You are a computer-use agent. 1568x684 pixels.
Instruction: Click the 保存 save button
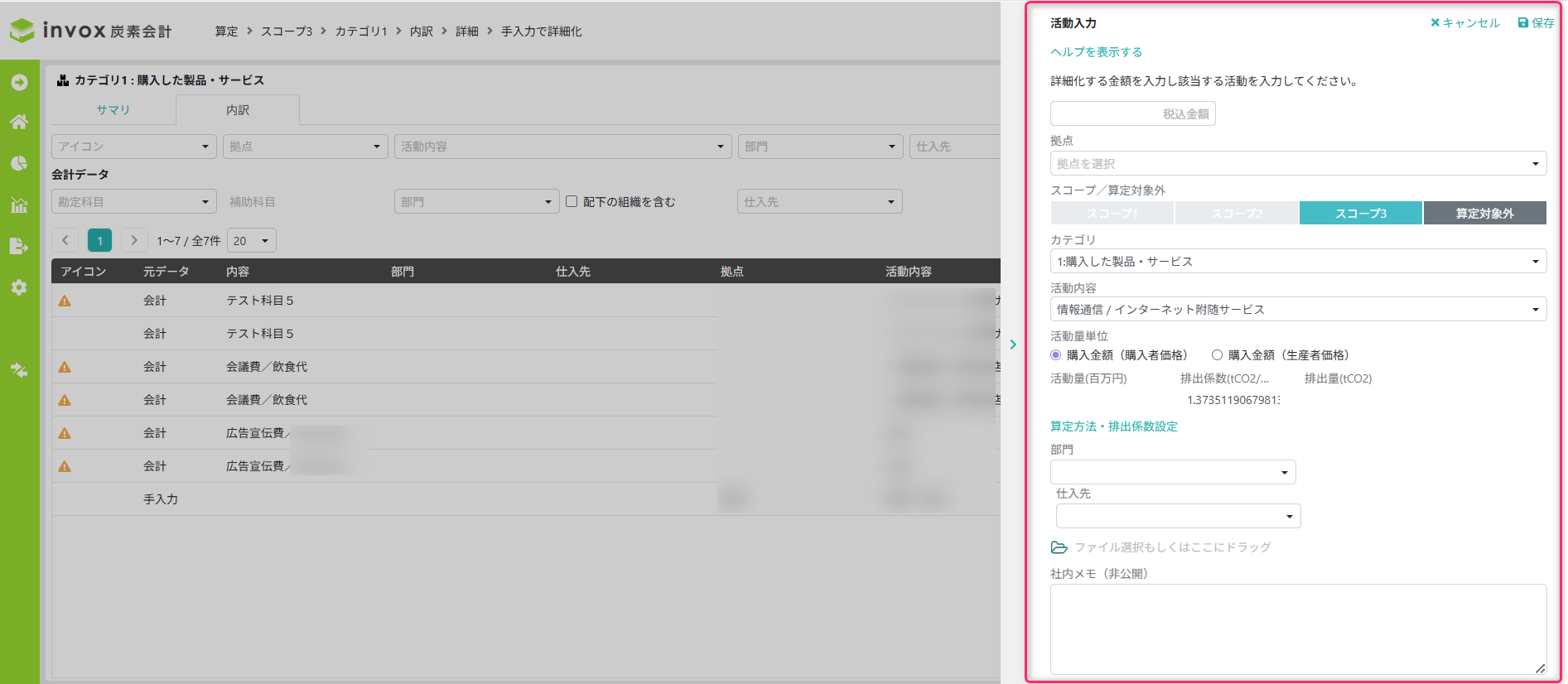tap(1536, 23)
